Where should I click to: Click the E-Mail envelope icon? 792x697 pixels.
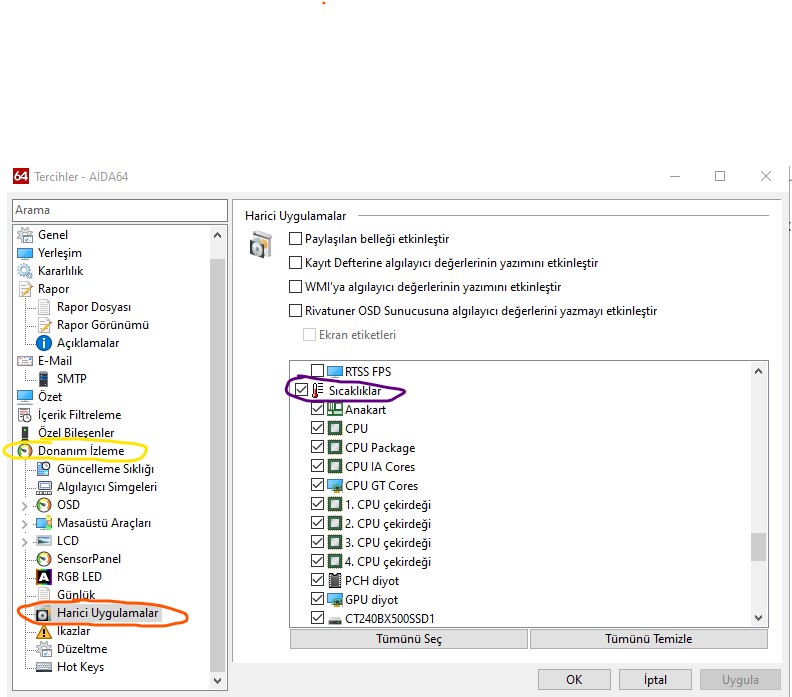tap(25, 361)
